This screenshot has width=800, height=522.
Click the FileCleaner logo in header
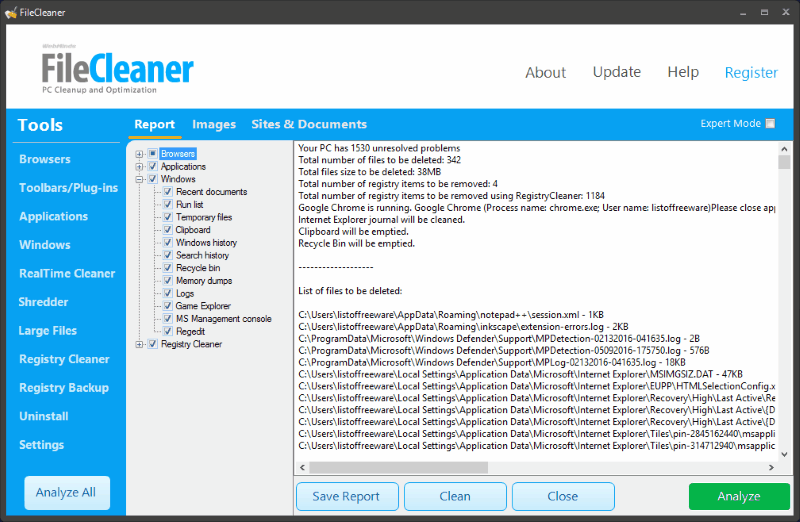pos(117,69)
